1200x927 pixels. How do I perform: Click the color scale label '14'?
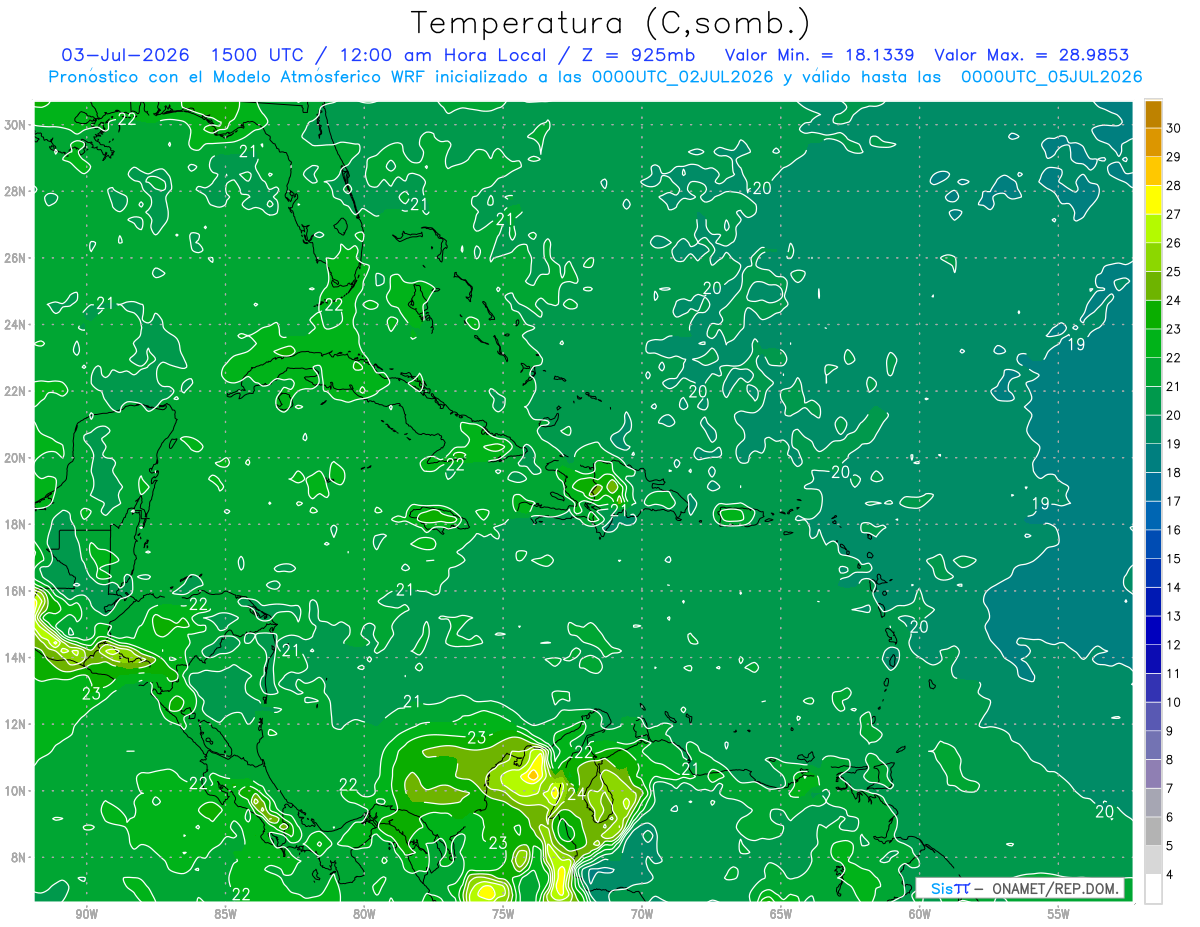[1174, 587]
